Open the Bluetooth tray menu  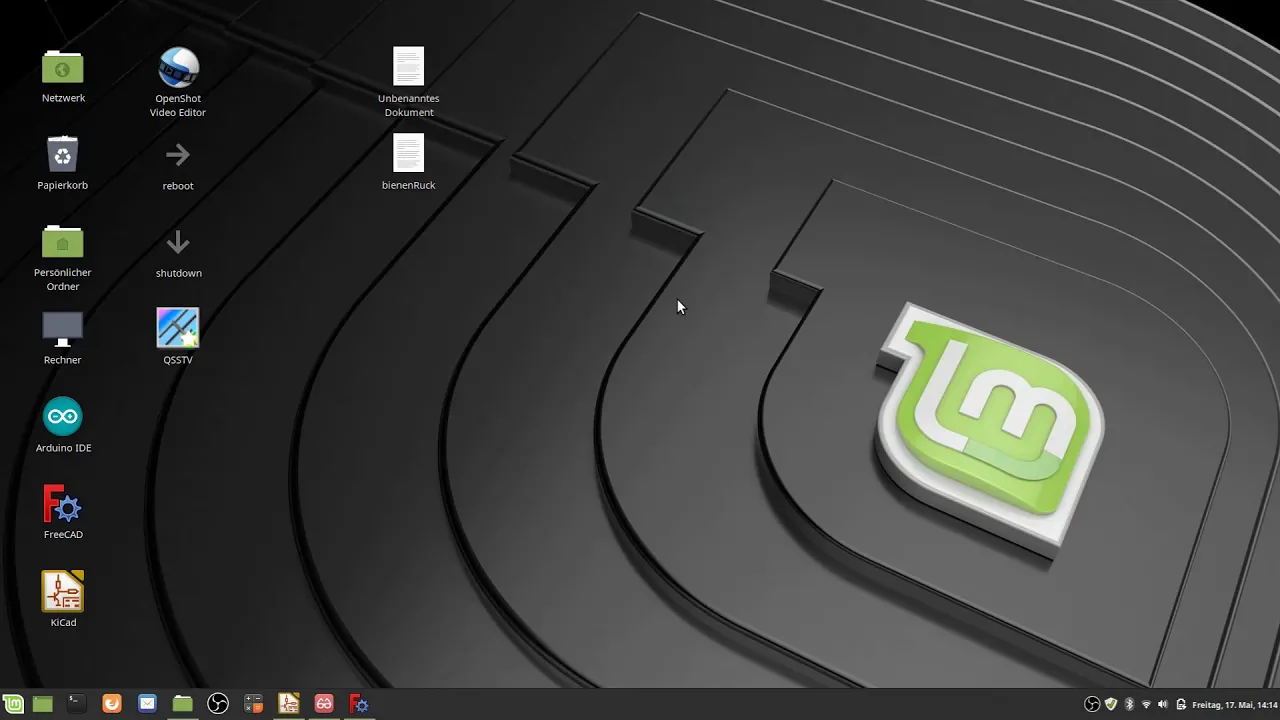pos(1129,704)
